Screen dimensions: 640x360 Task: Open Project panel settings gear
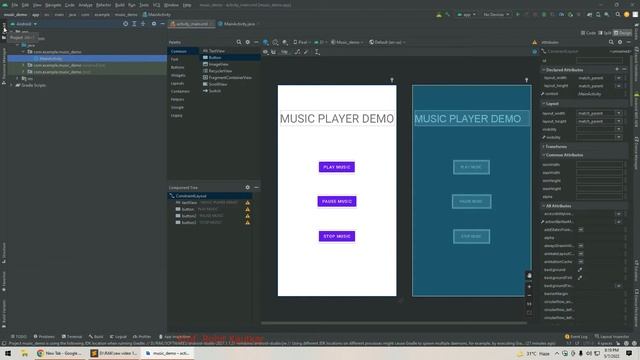(x=154, y=24)
